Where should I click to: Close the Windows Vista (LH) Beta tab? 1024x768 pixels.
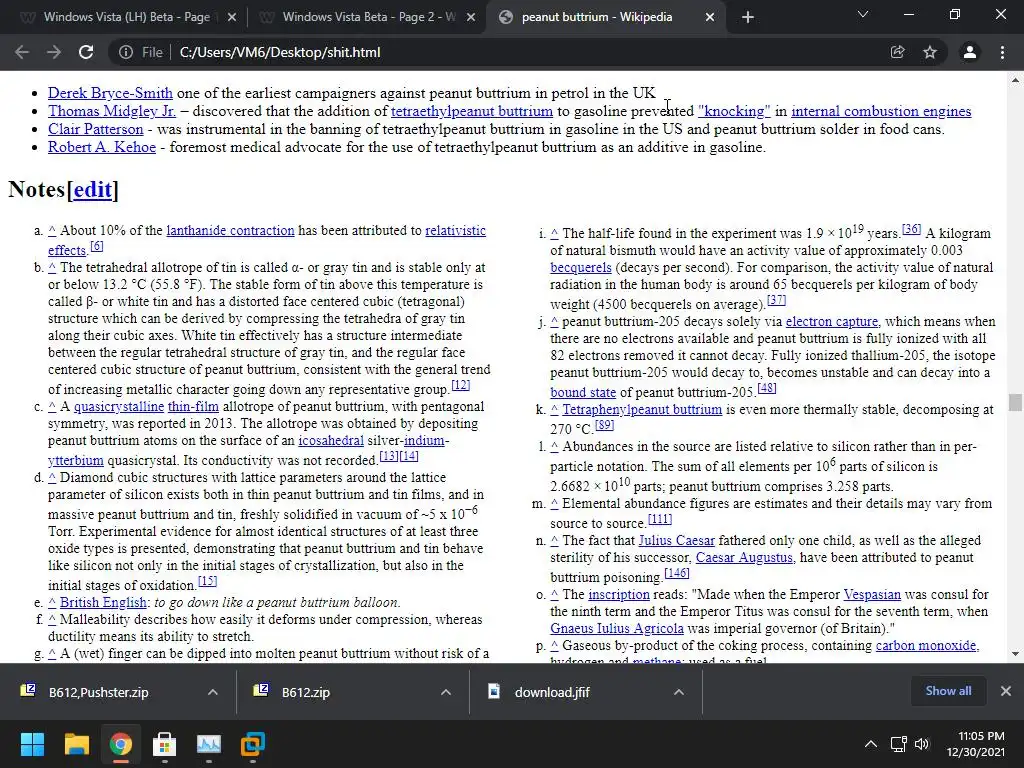232,18
